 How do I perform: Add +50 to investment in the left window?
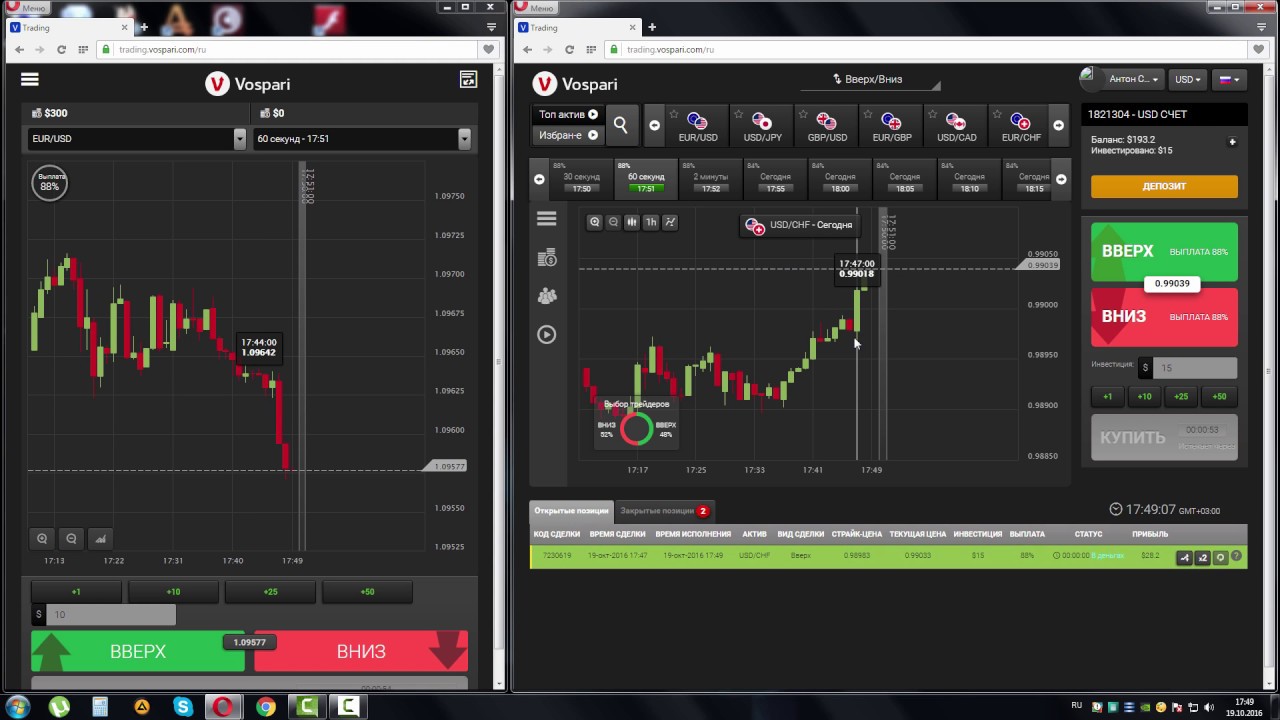coord(367,592)
